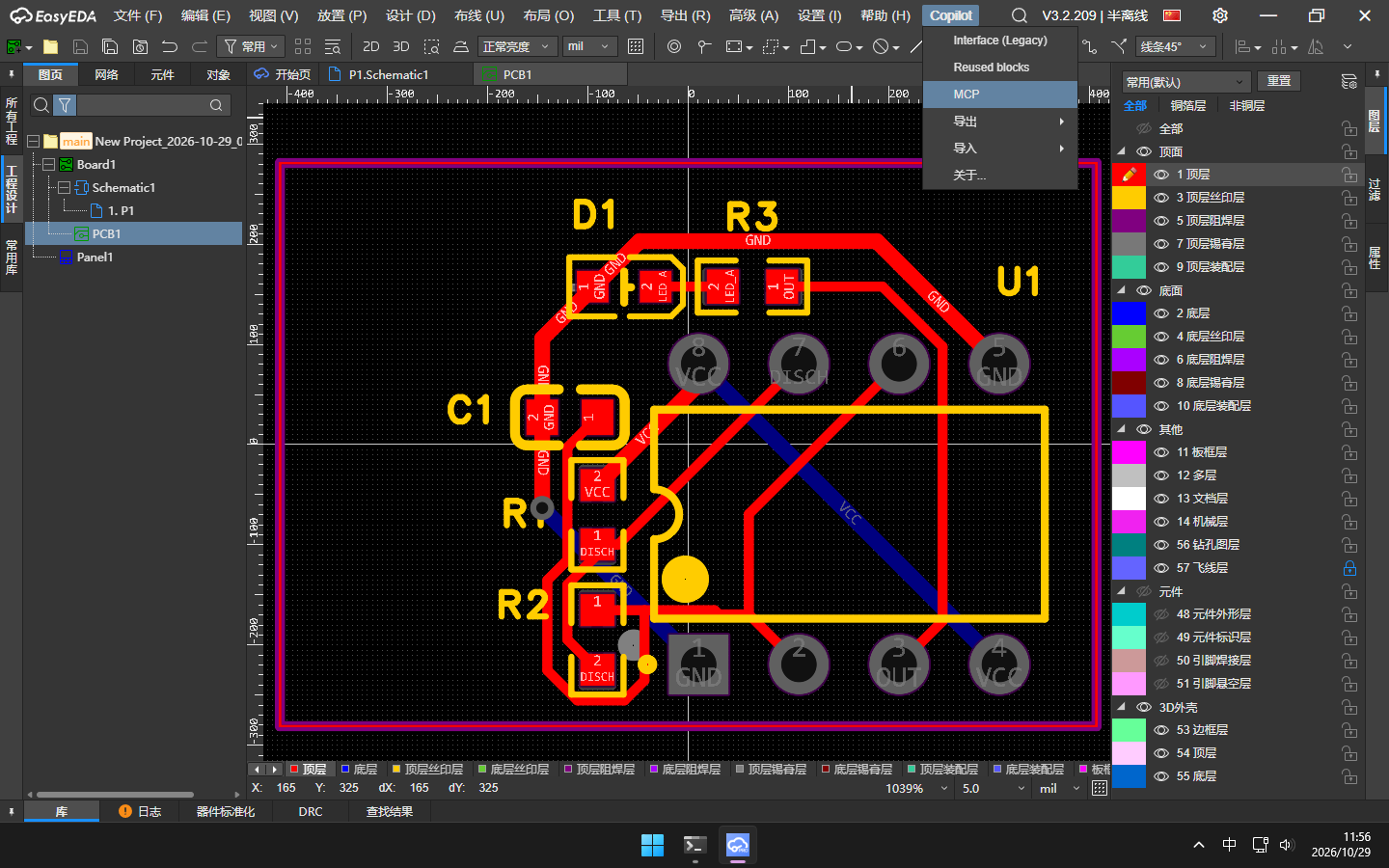Click 器件标准化 in the bottom bar
Screen dimensions: 1389x868
pyautogui.click(x=226, y=812)
